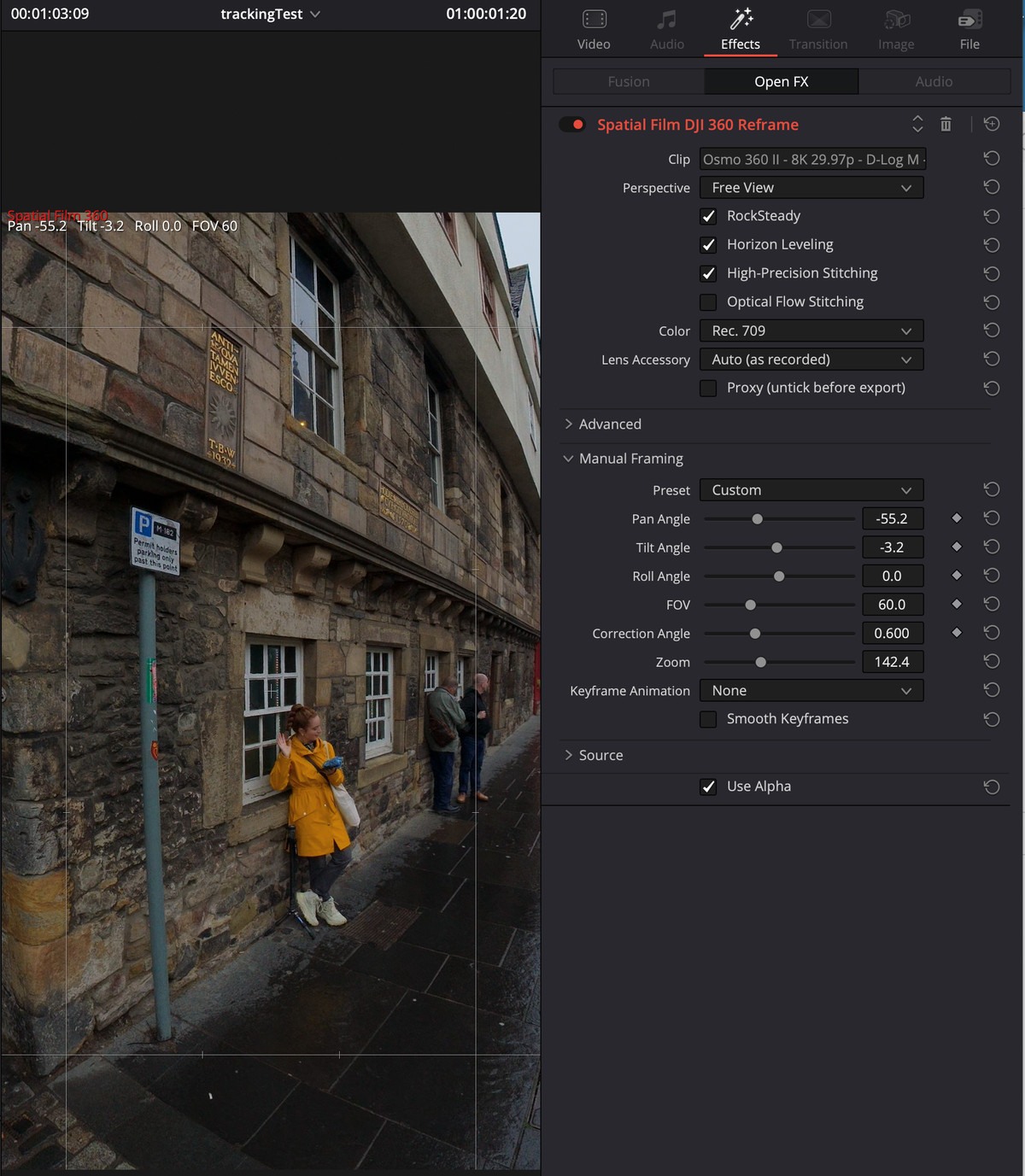Reset the Color parameter

coord(992,331)
